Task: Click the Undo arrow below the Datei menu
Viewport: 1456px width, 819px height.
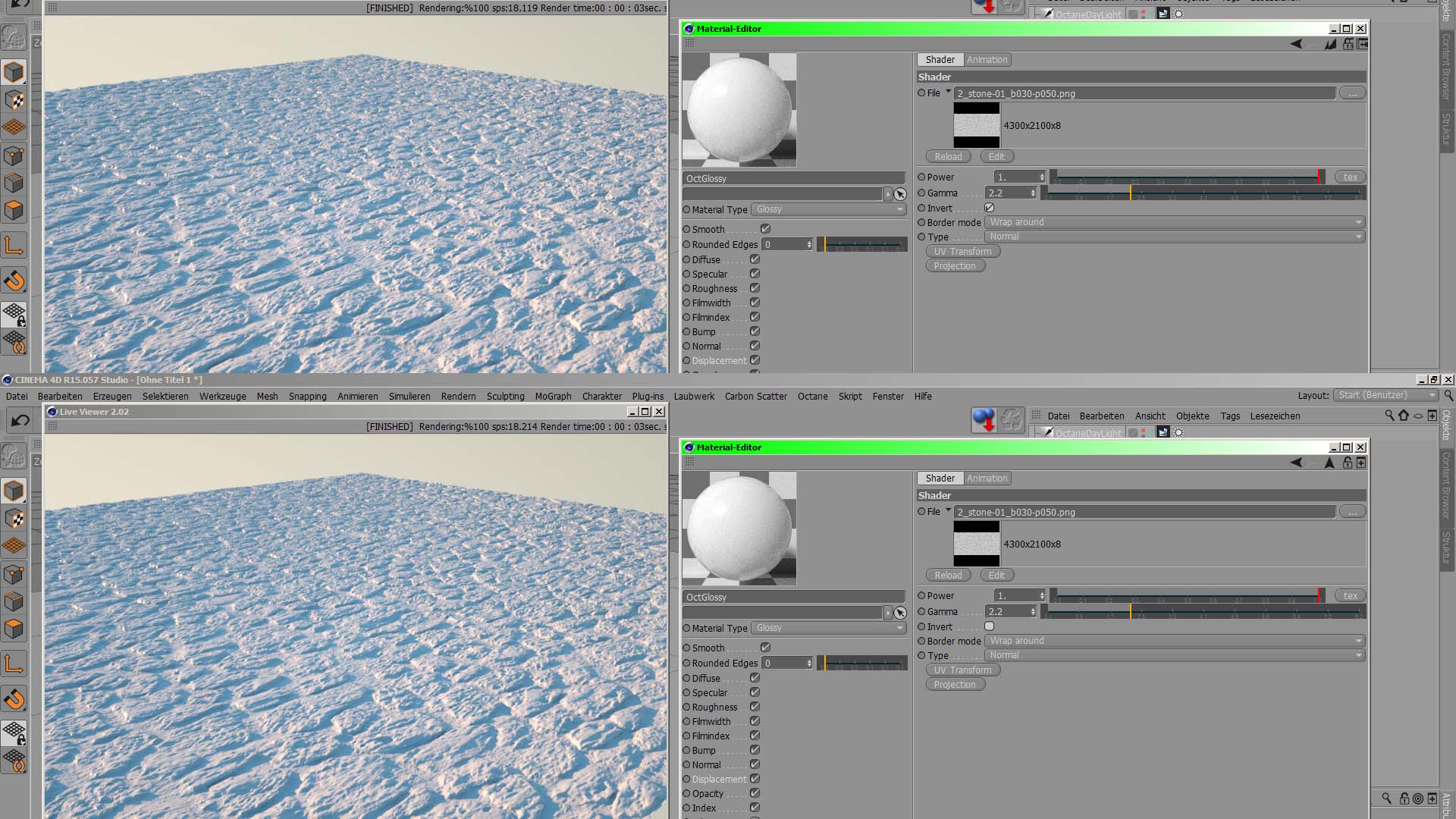Action: [x=20, y=420]
